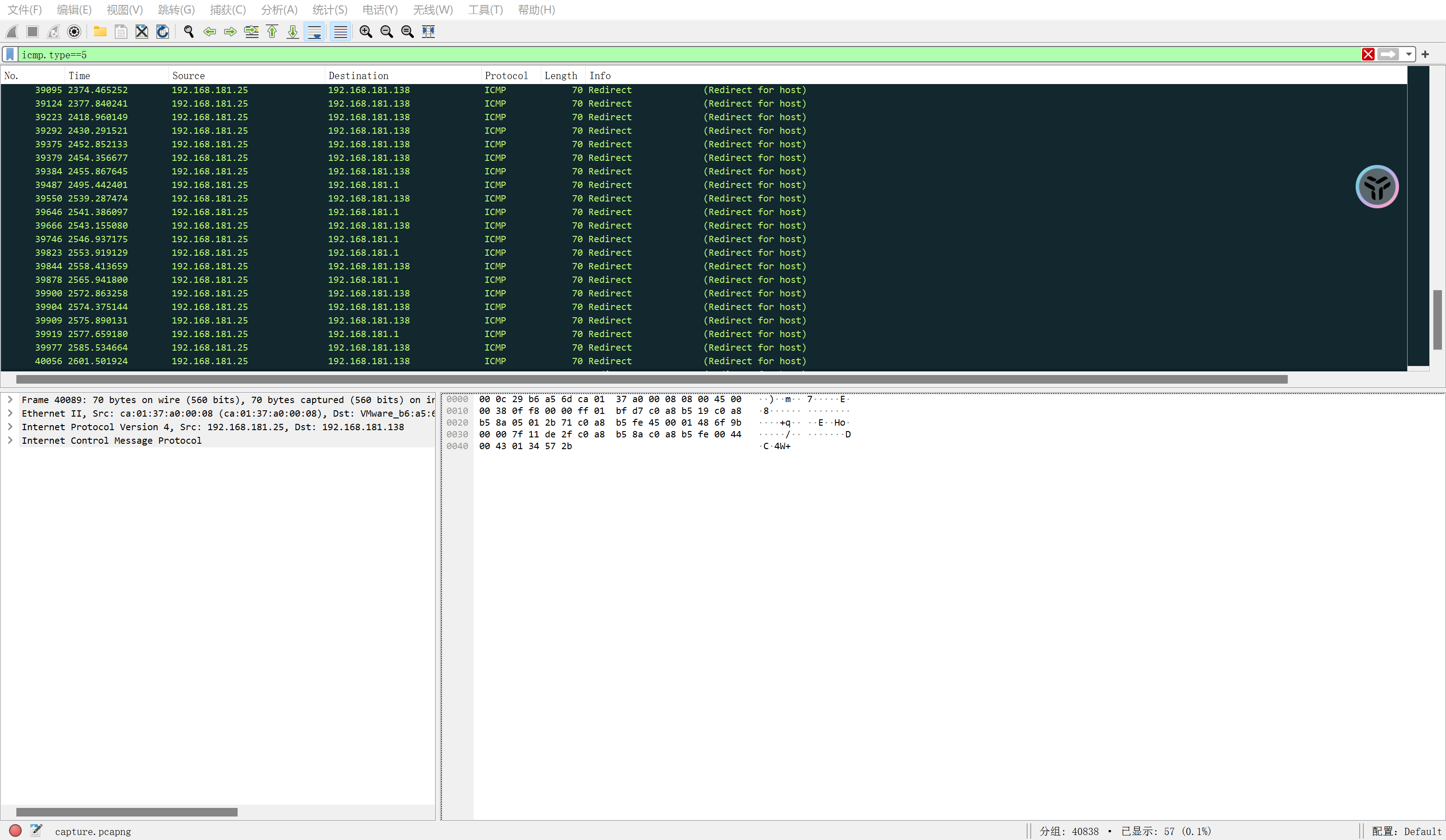Viewport: 1446px width, 840px height.
Task: Start a new live packet capture
Action: 11,32
